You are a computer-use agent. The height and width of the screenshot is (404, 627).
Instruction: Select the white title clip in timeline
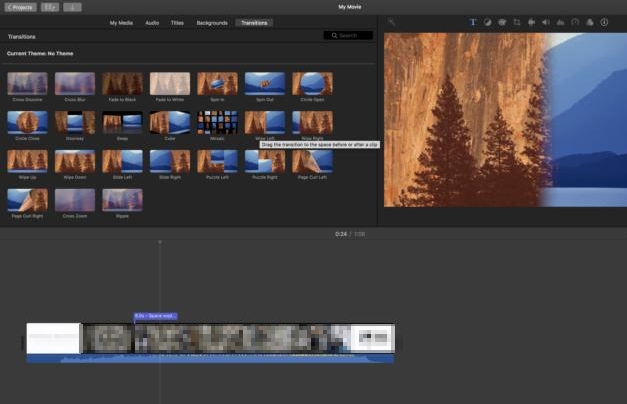54,338
